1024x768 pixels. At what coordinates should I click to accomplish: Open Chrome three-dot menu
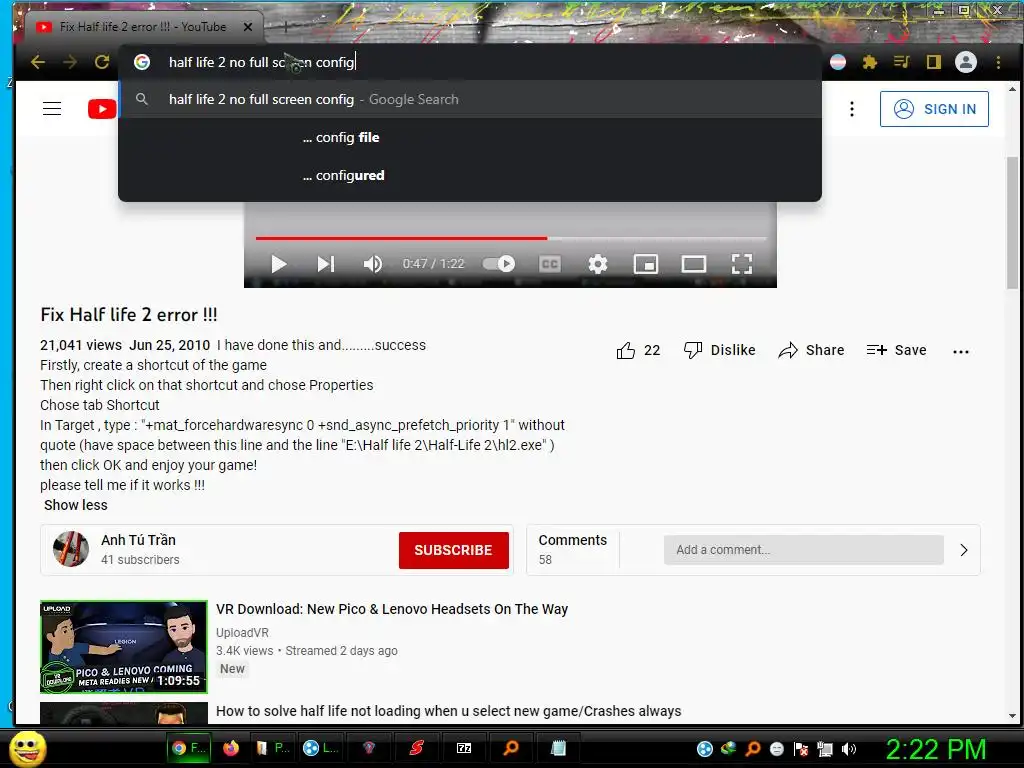point(998,62)
